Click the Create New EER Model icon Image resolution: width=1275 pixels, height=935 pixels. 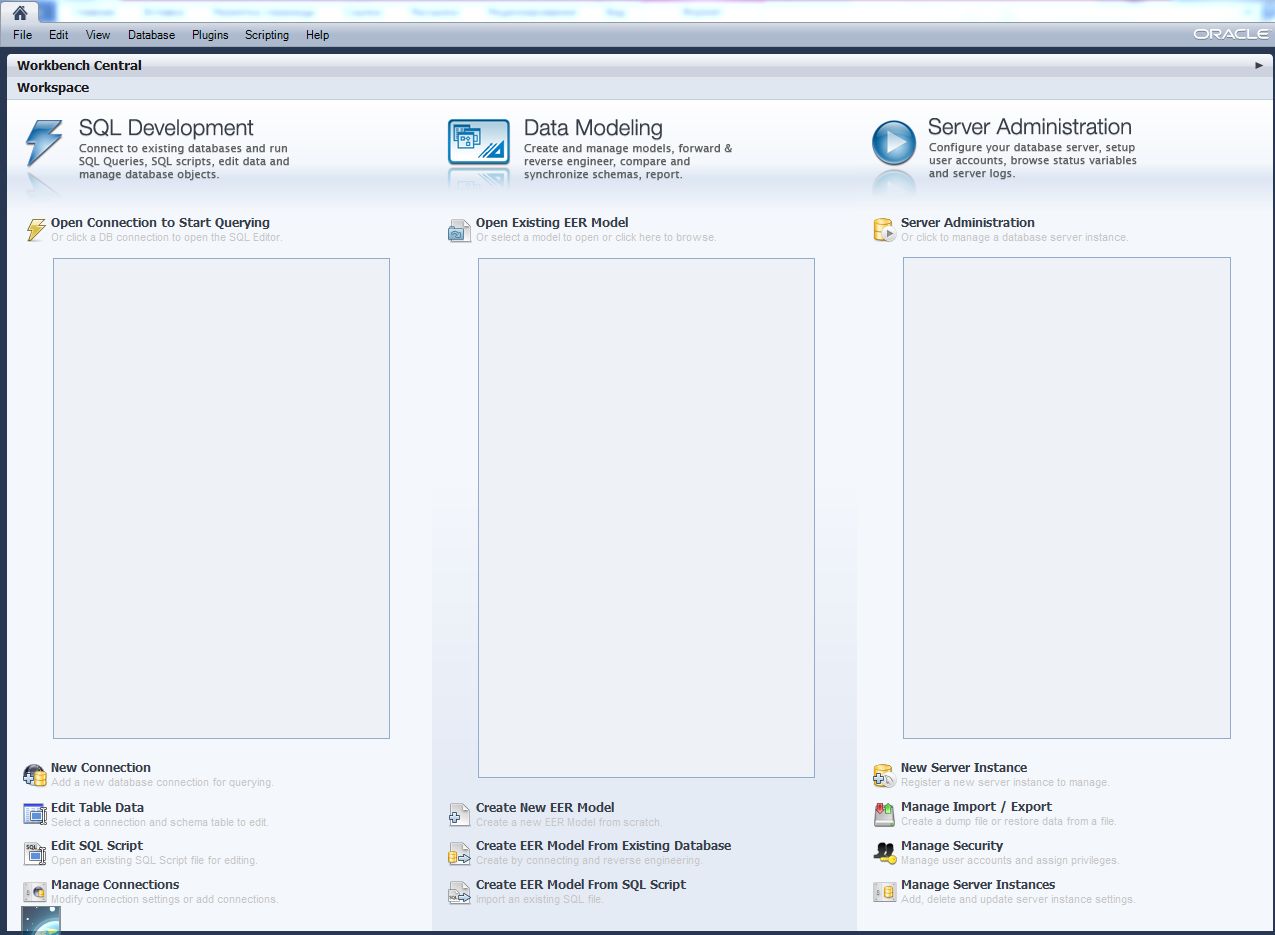459,815
